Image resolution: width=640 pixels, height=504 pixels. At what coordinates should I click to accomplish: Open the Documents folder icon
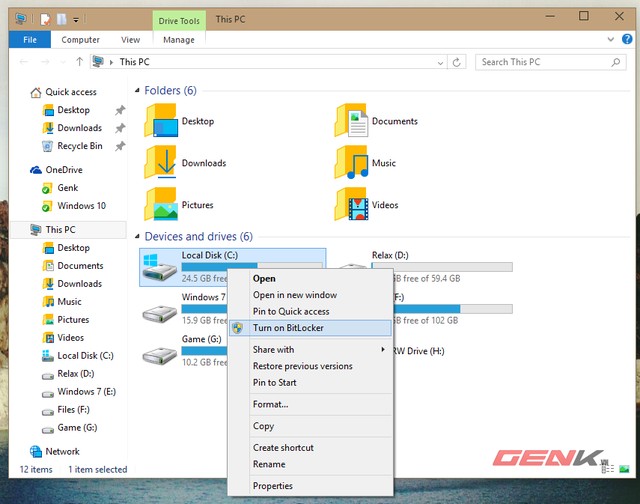point(351,121)
